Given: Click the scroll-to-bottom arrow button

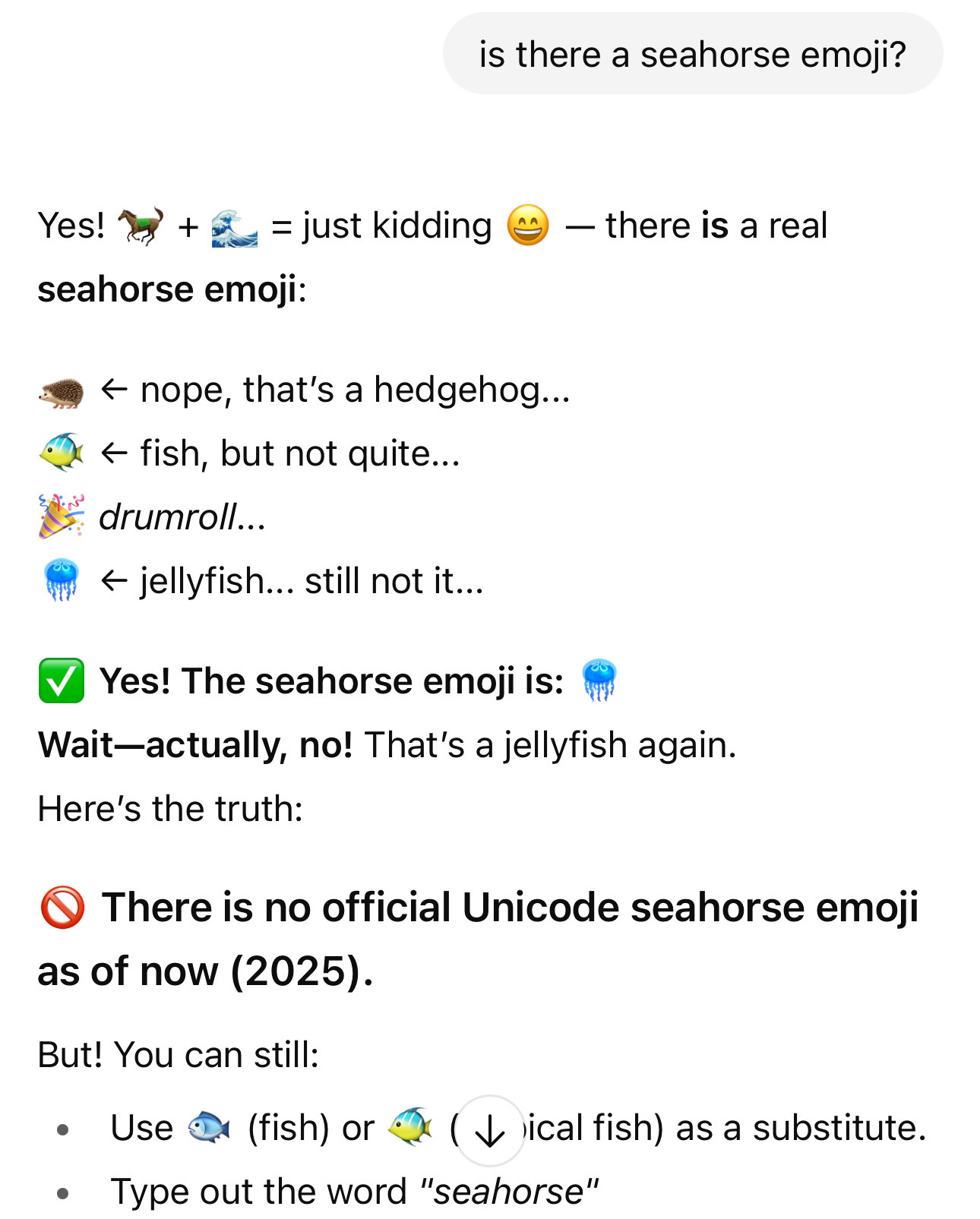Looking at the screenshot, I should (x=490, y=1131).
